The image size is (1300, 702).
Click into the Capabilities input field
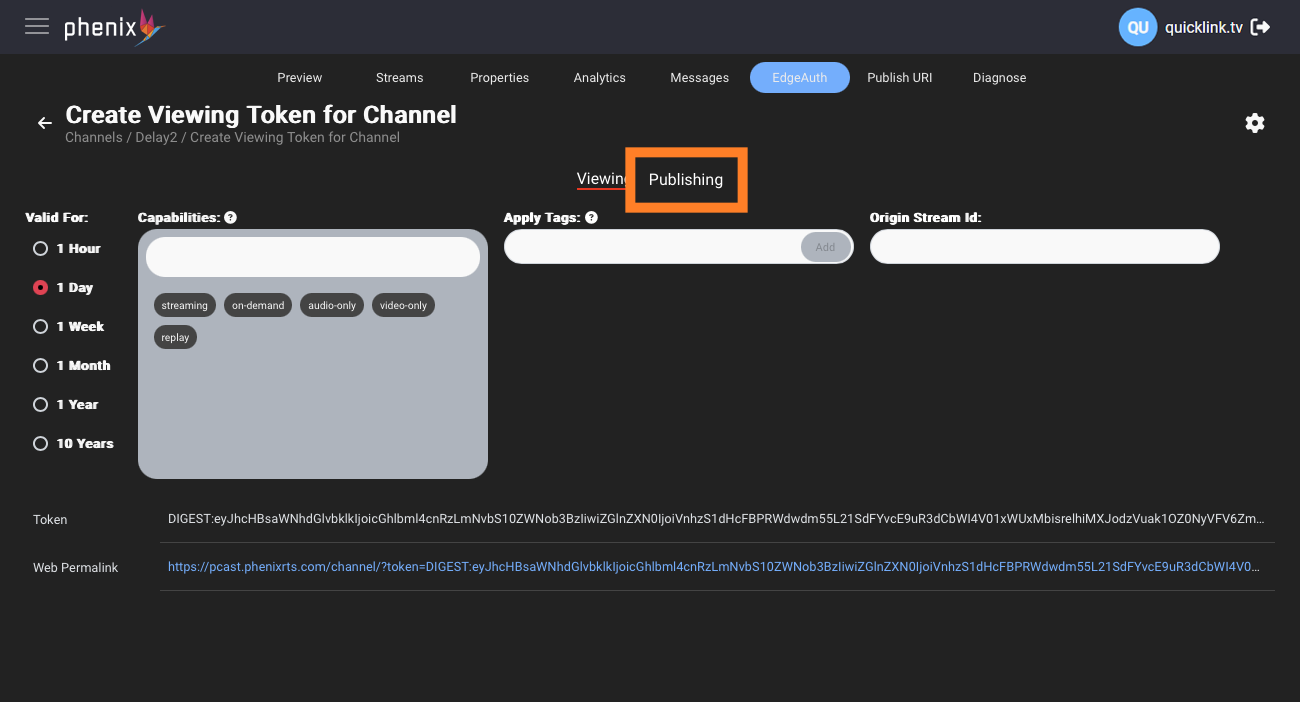coord(313,257)
